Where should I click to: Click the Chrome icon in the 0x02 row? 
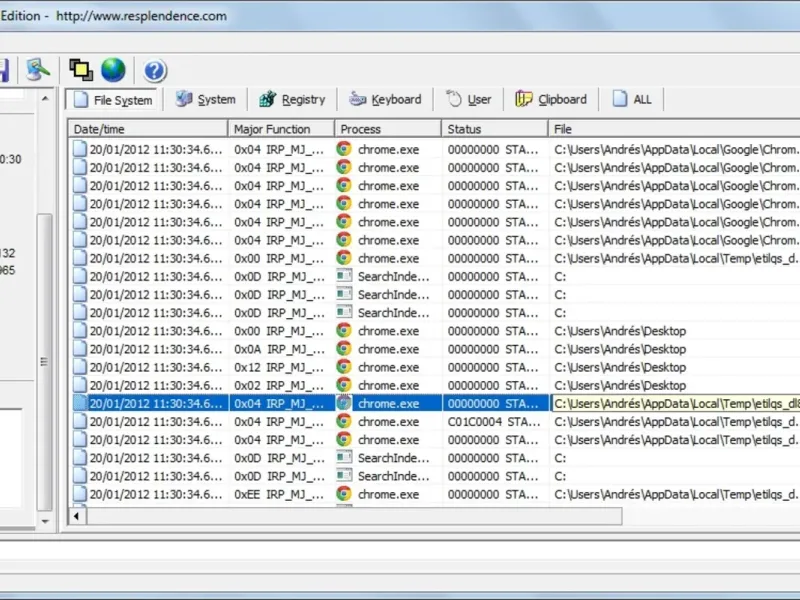(344, 385)
